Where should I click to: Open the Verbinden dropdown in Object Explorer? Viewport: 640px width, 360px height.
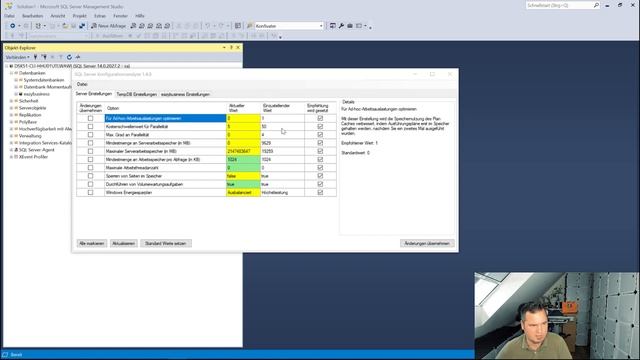coord(18,57)
